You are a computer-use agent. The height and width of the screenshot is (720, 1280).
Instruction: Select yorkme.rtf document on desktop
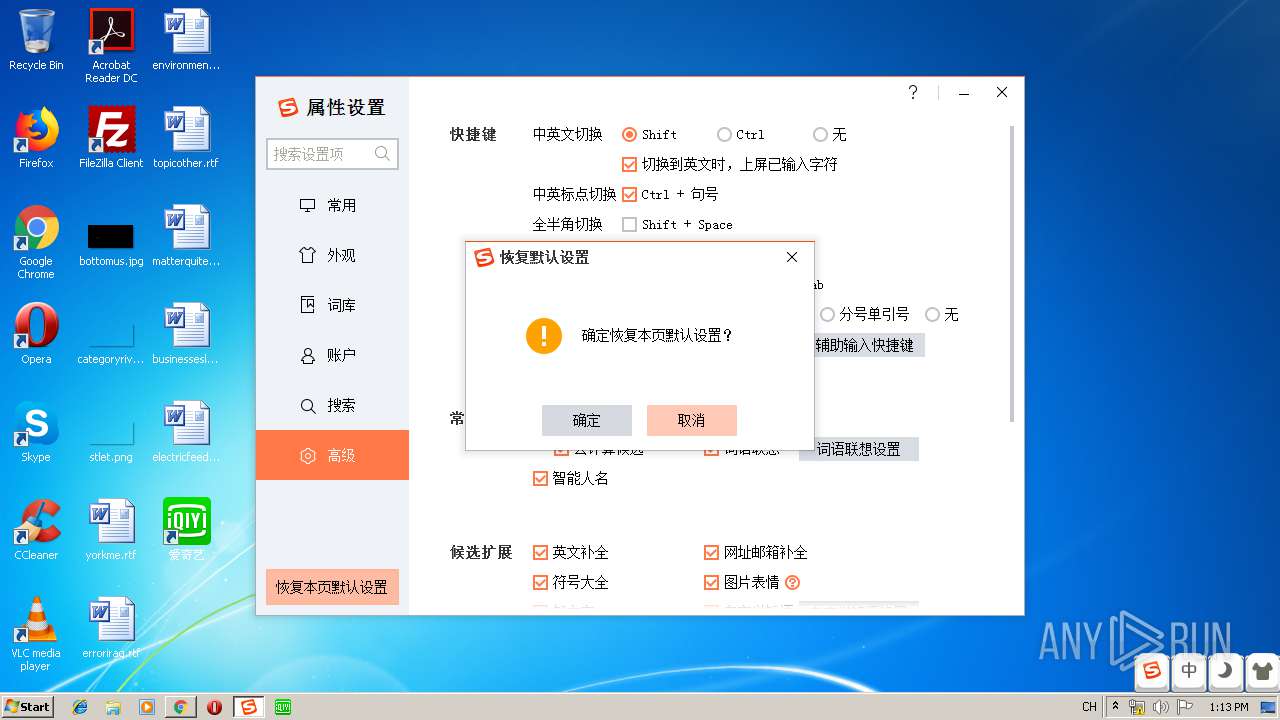(x=111, y=530)
